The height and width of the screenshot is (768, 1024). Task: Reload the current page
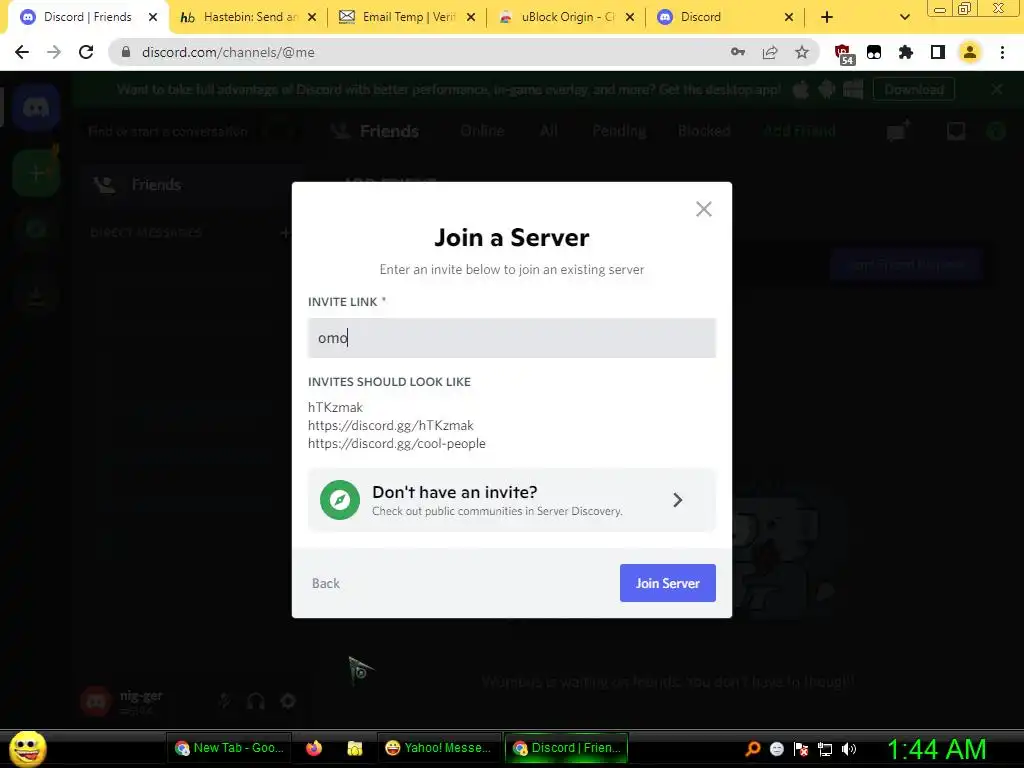point(86,52)
